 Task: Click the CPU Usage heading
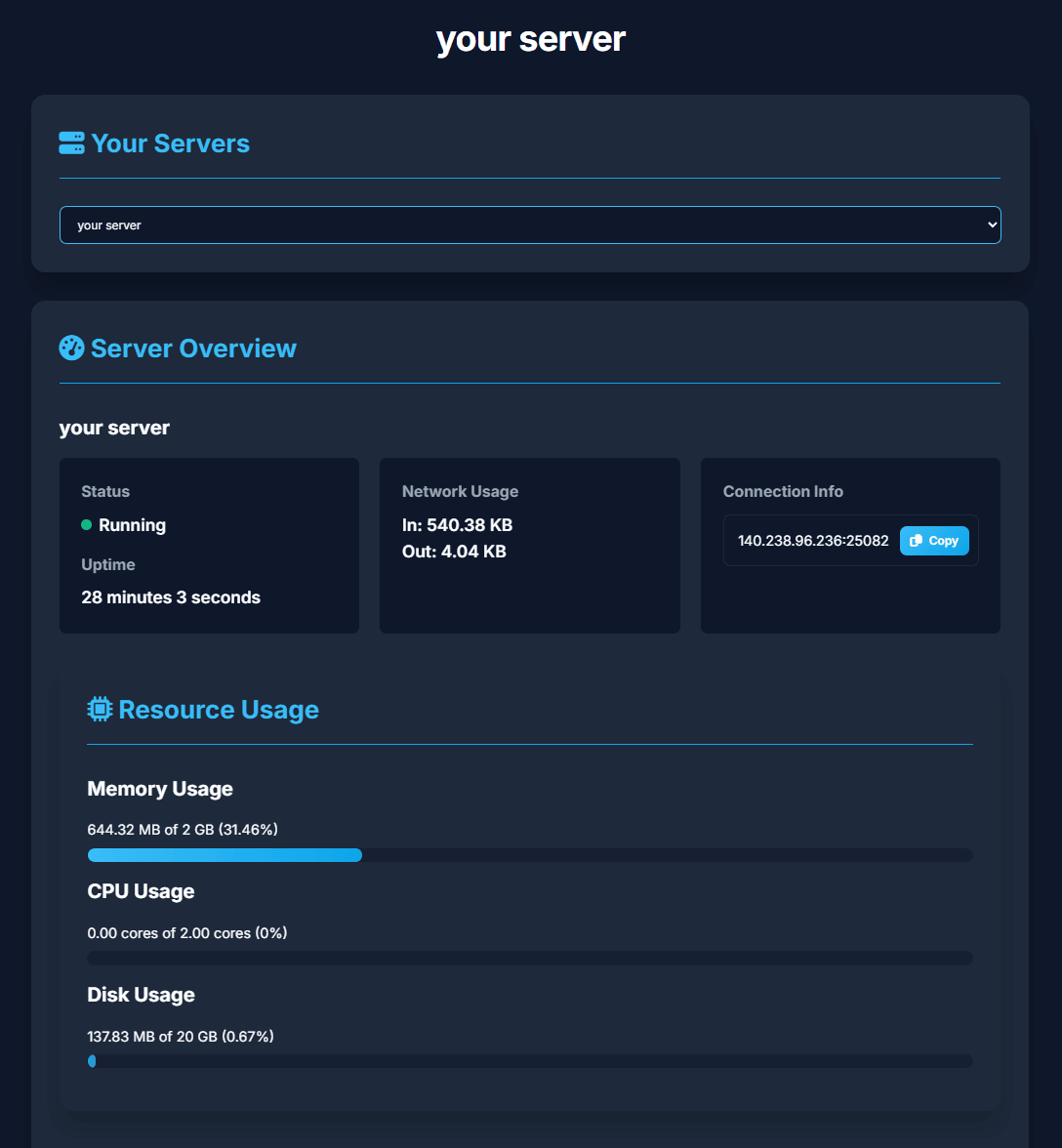142,891
